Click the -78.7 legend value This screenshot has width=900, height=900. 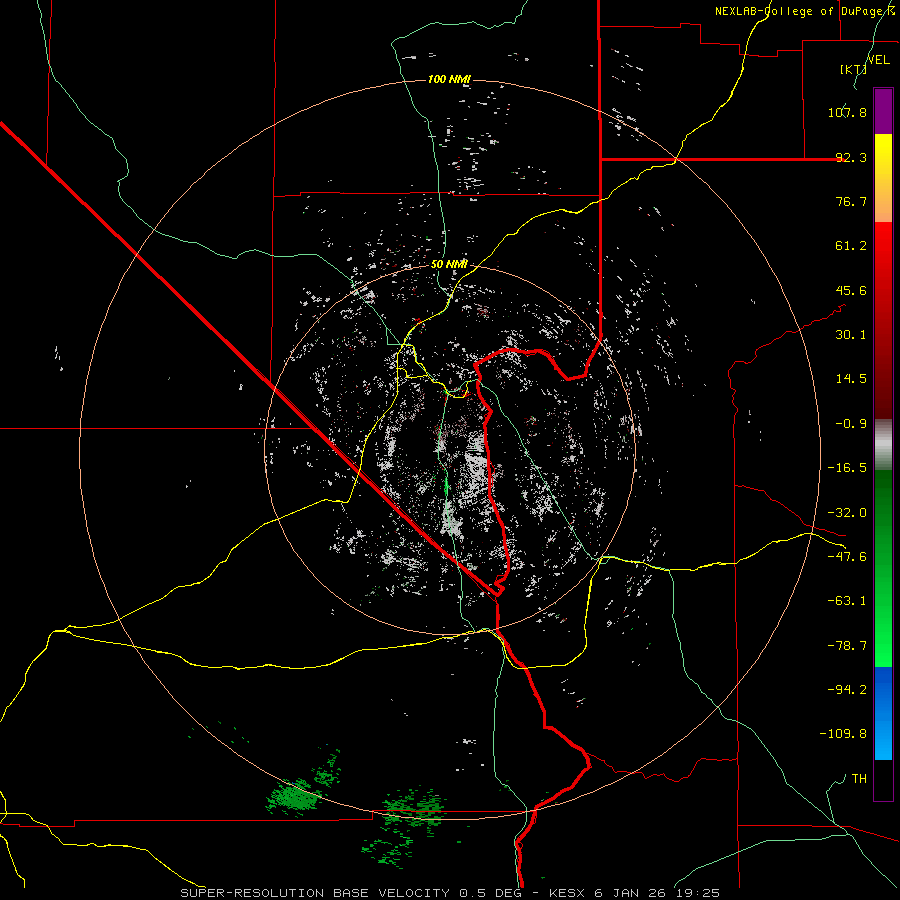pyautogui.click(x=847, y=646)
